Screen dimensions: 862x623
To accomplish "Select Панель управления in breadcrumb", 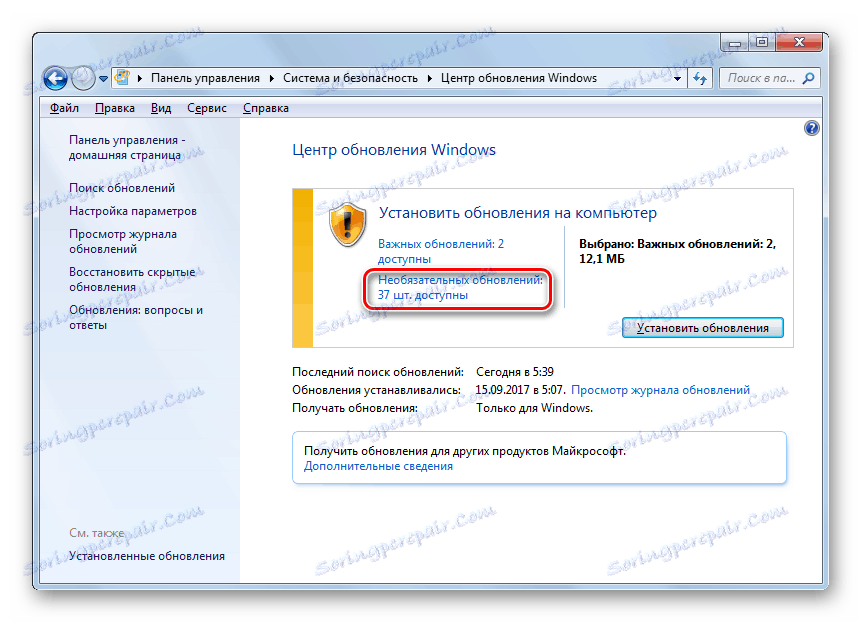I will [205, 78].
